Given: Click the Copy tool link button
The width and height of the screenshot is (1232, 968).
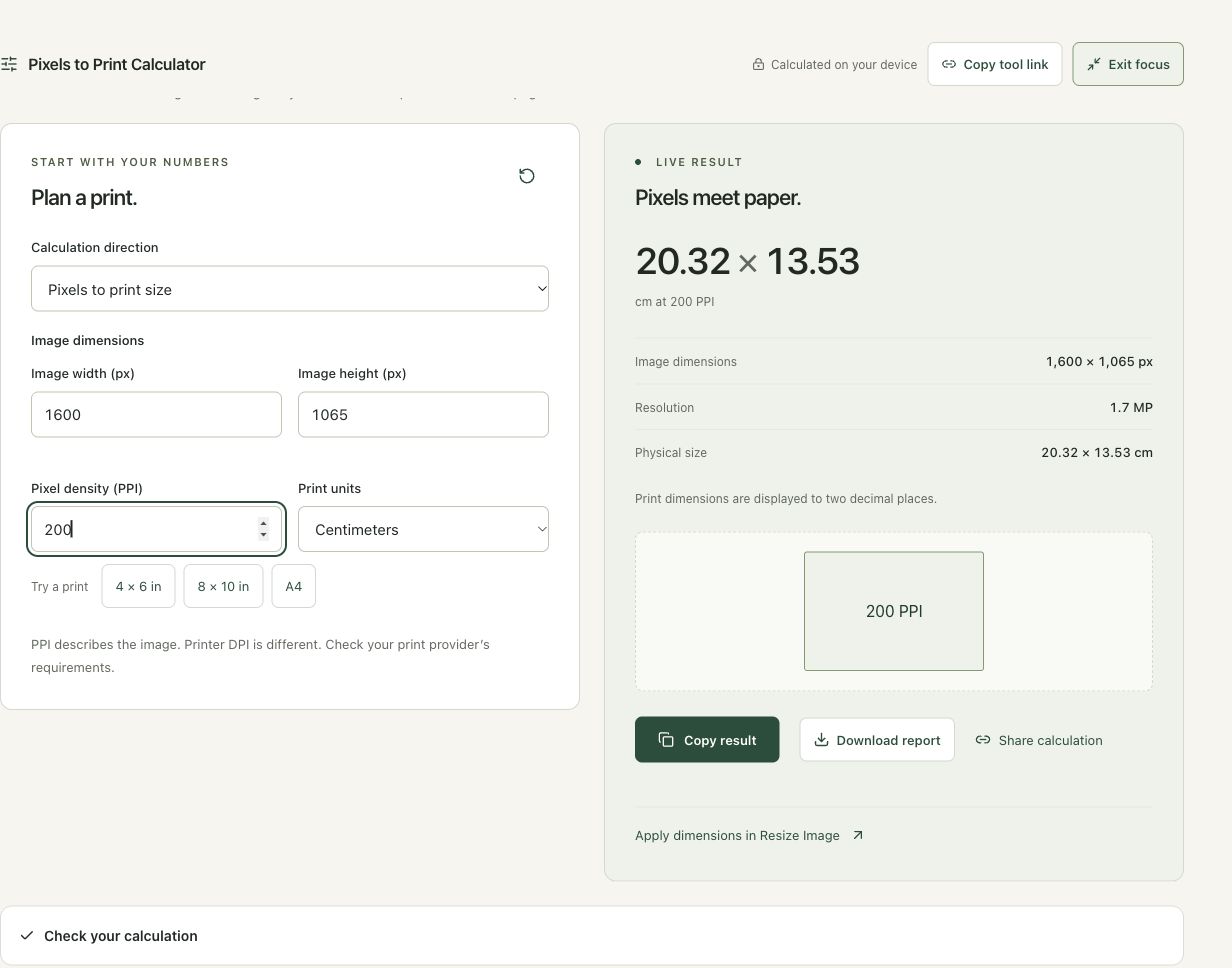Looking at the screenshot, I should [994, 64].
